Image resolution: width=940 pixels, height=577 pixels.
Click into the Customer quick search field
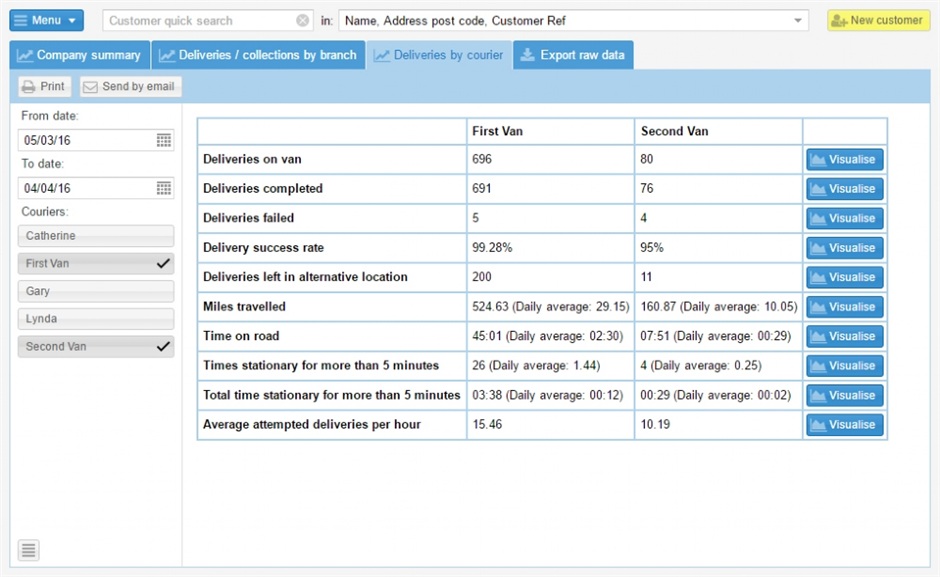pos(198,21)
